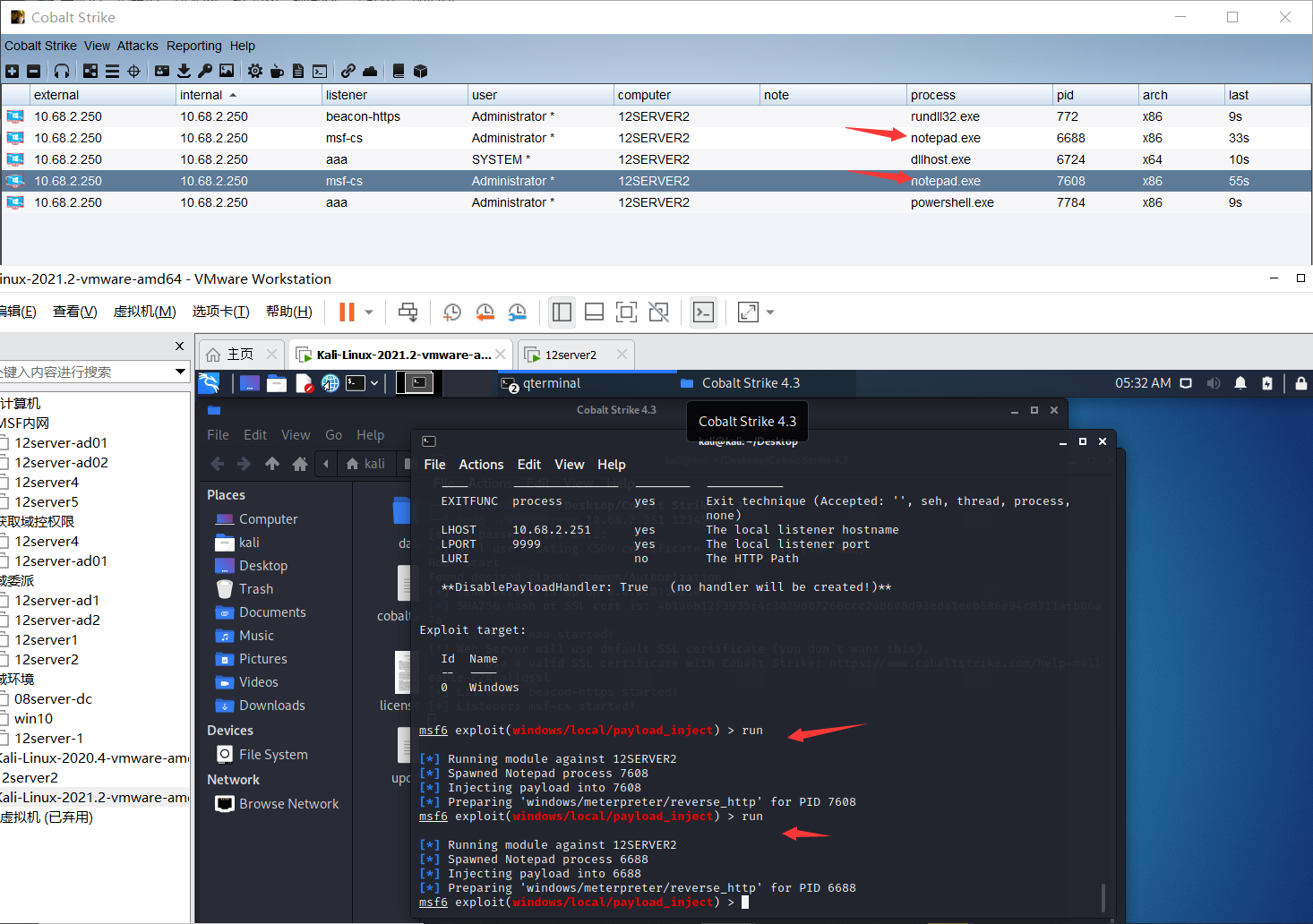Viewport: 1313px width, 924px height.
Task: Toggle VMware library sidebar view icon
Action: [562, 312]
